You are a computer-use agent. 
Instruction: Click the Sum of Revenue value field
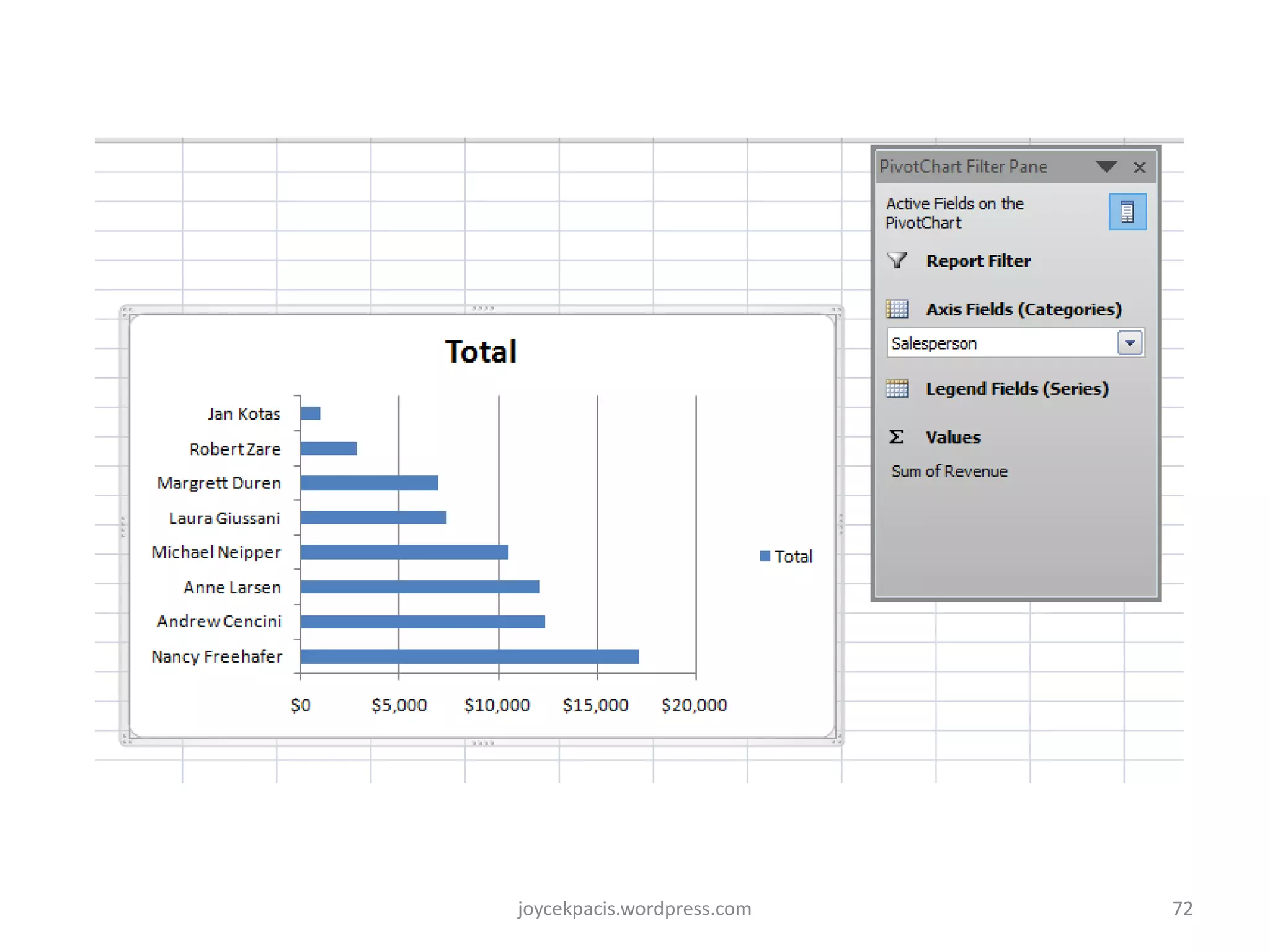click(949, 472)
